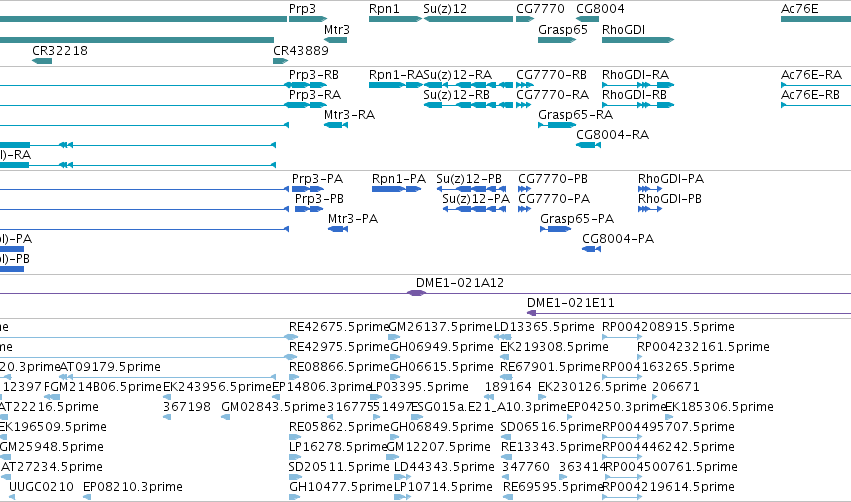Click EST RP004219614.5prime label

(669, 487)
